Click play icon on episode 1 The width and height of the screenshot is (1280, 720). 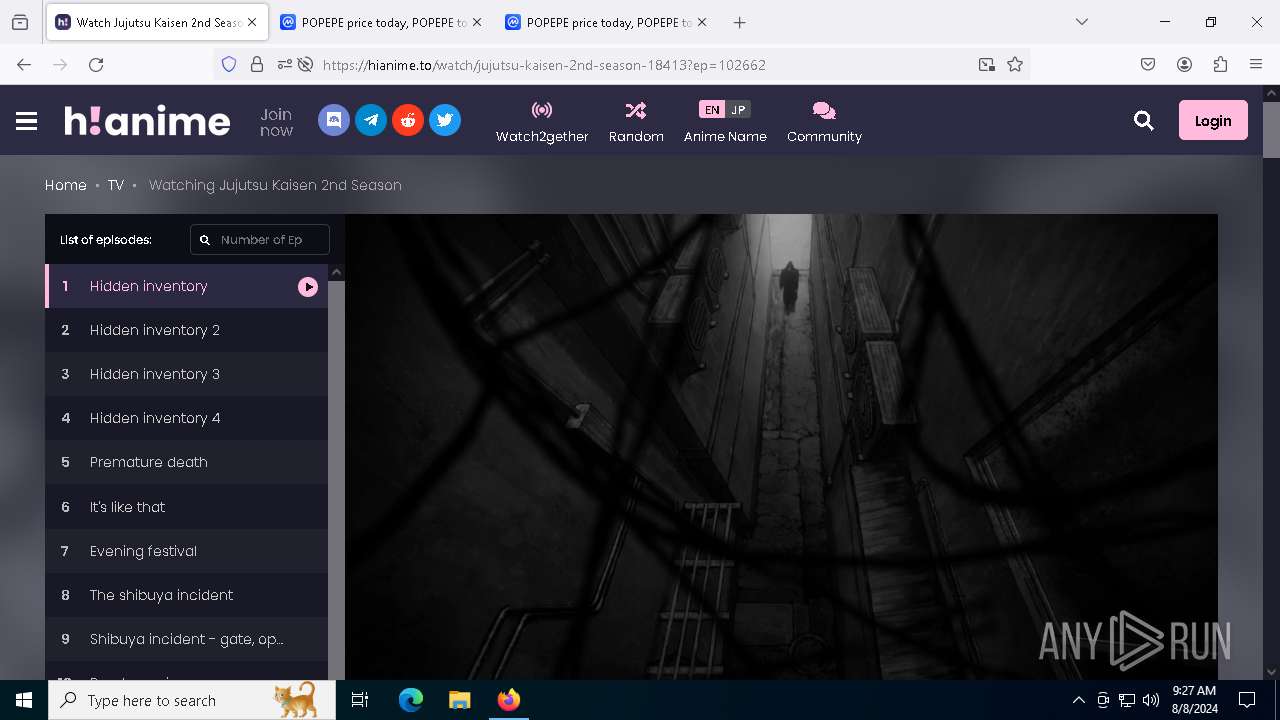tap(308, 287)
